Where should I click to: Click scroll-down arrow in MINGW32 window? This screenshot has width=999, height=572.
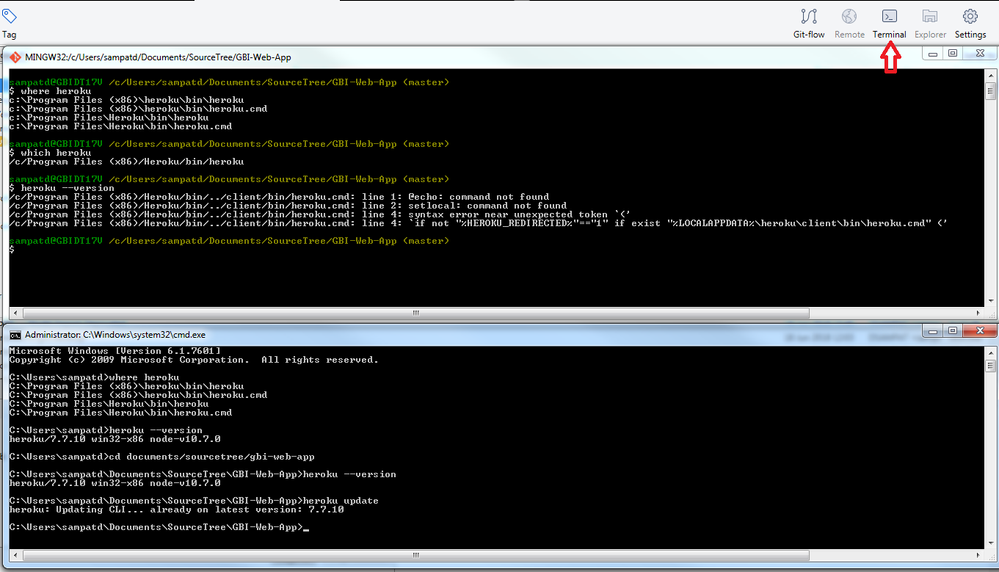(x=990, y=301)
